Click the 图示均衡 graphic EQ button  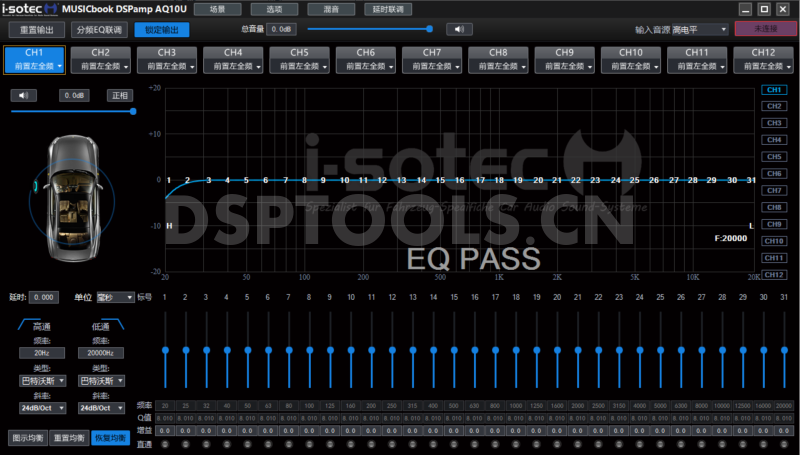pos(28,438)
